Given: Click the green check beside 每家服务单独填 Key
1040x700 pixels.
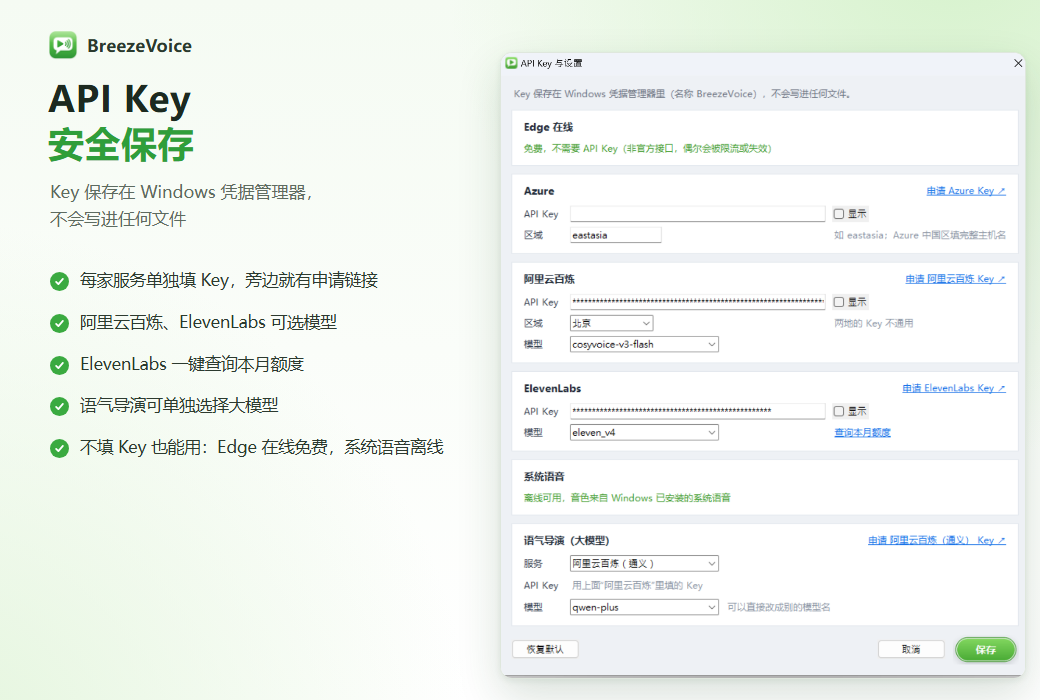Looking at the screenshot, I should coord(60,281).
